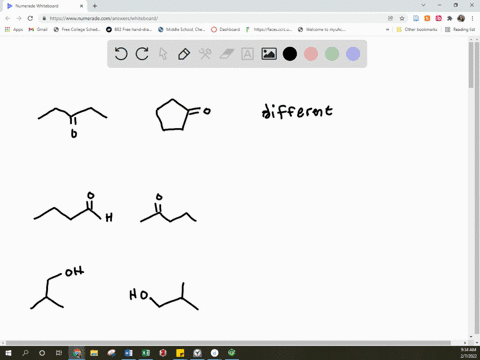Click the share page icon in address bar

pos(390,18)
